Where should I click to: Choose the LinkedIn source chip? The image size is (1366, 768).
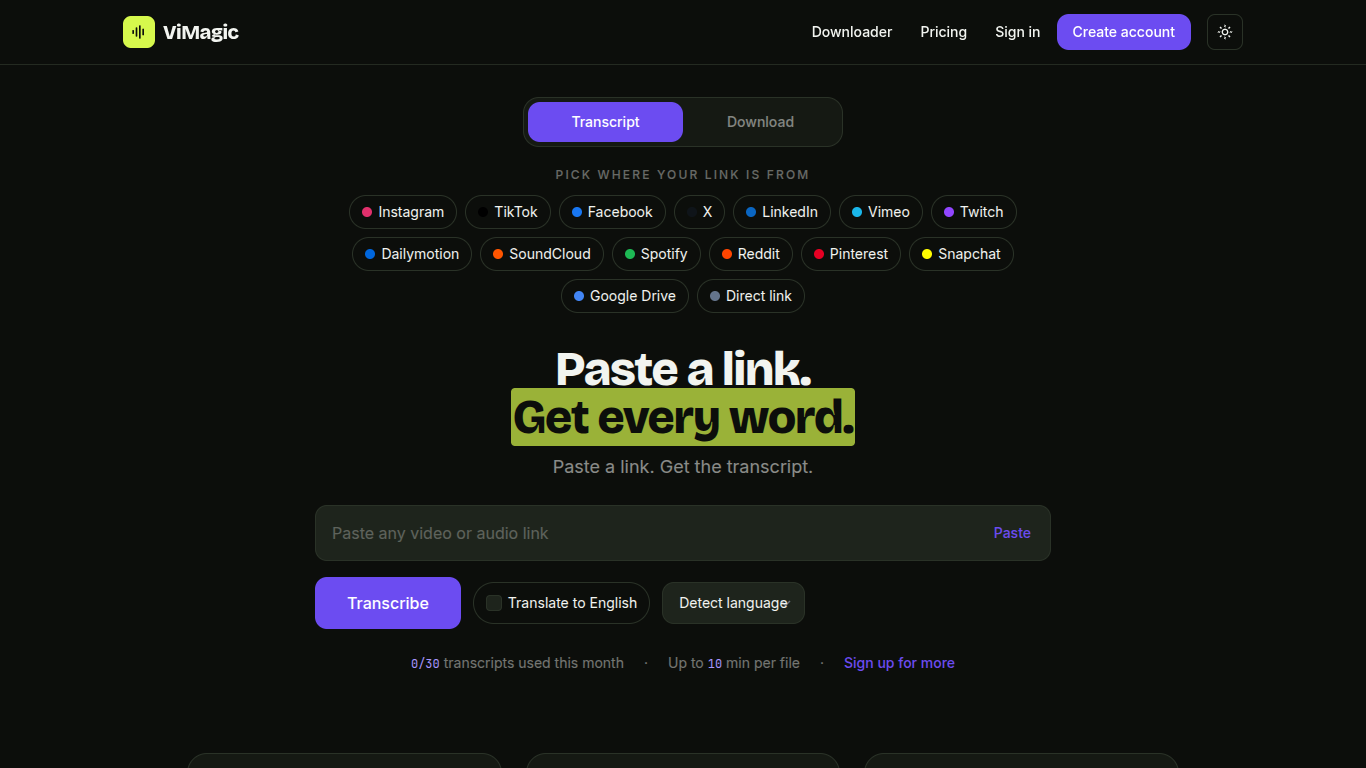782,212
